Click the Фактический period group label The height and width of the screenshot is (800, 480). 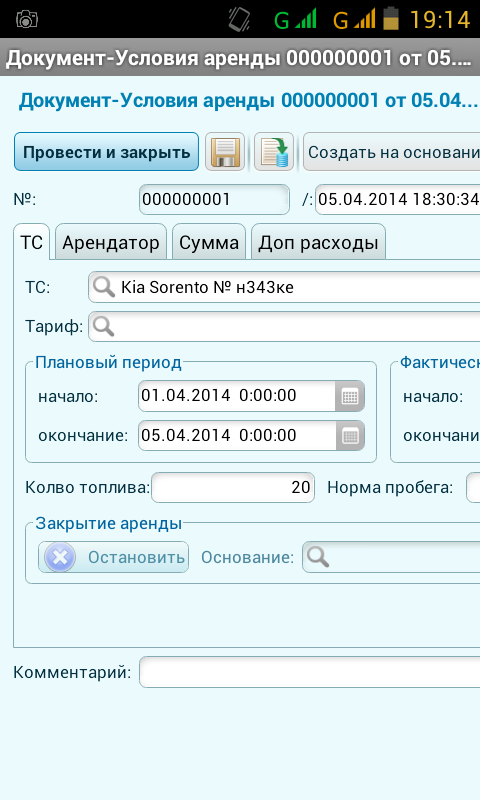[440, 362]
